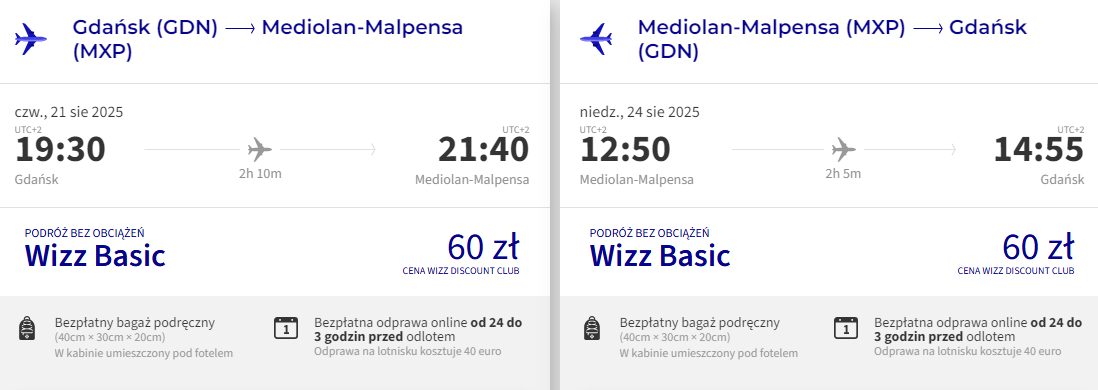Click the gray plane icon above 2h 5m
The image size is (1098, 390).
point(843,149)
